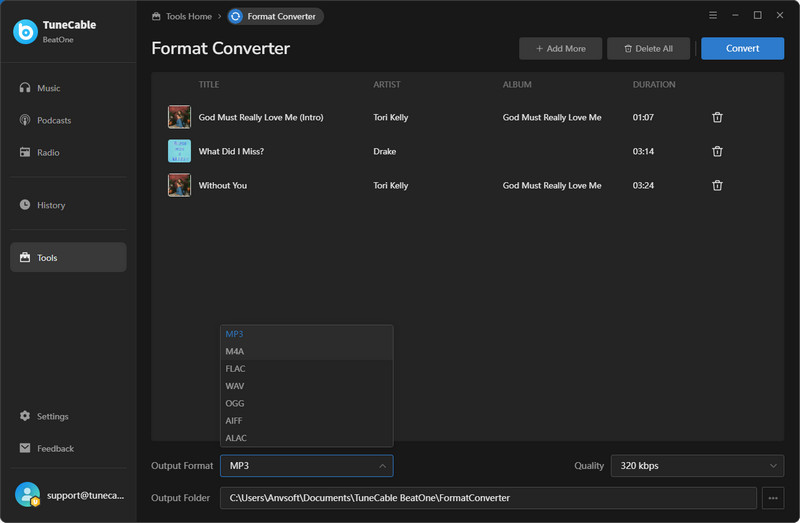
Task: Choose FLAC from format list
Action: click(x=306, y=369)
